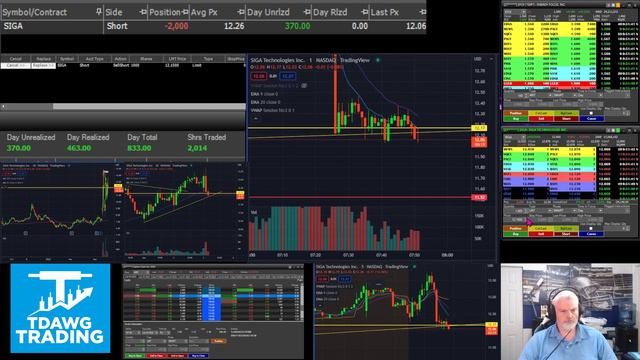Image resolution: width=640 pixels, height=360 pixels.
Task: Click red Sell button in top Level 2 window
Action: [541, 119]
